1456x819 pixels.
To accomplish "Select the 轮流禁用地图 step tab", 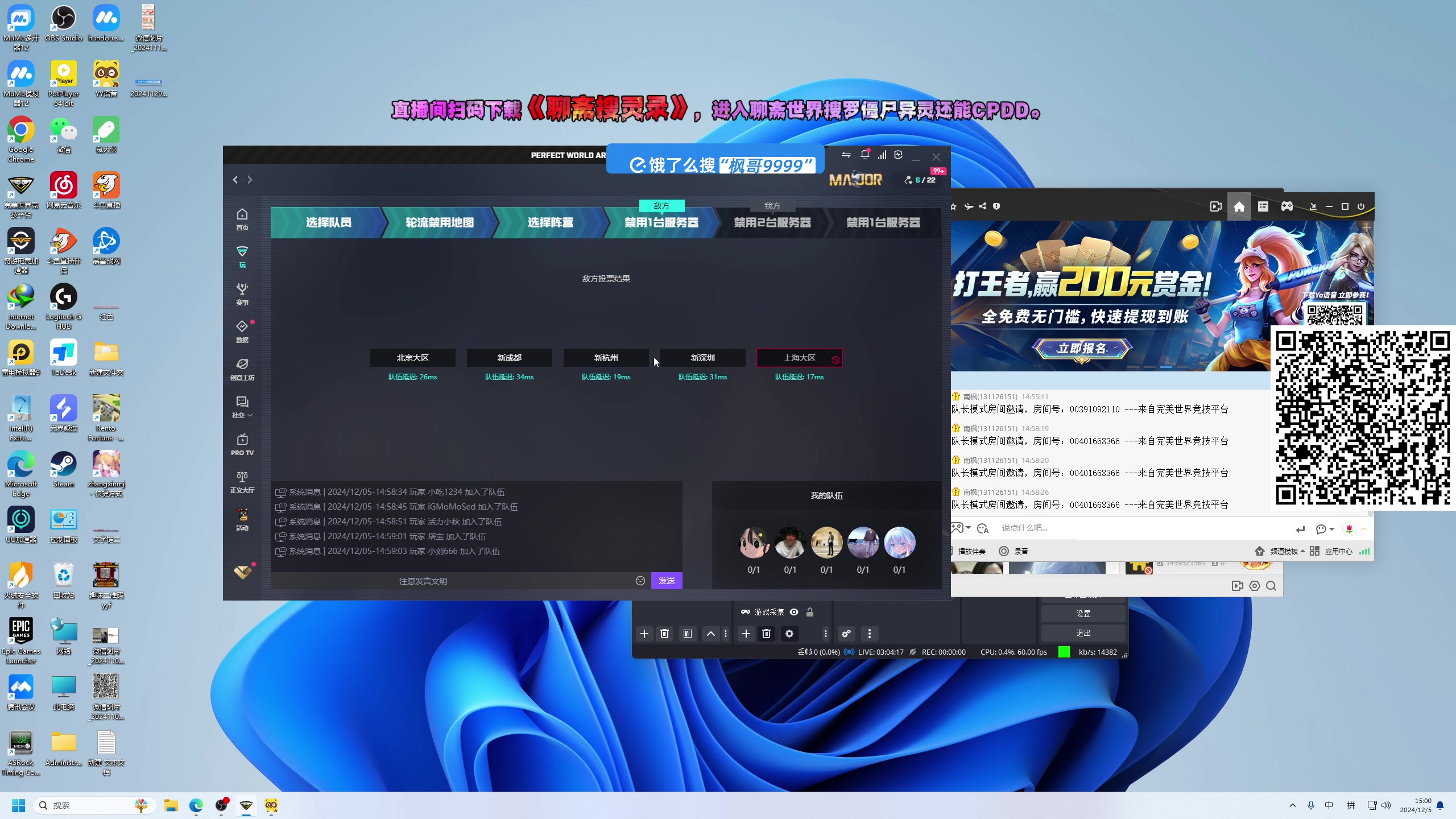I will point(439,222).
